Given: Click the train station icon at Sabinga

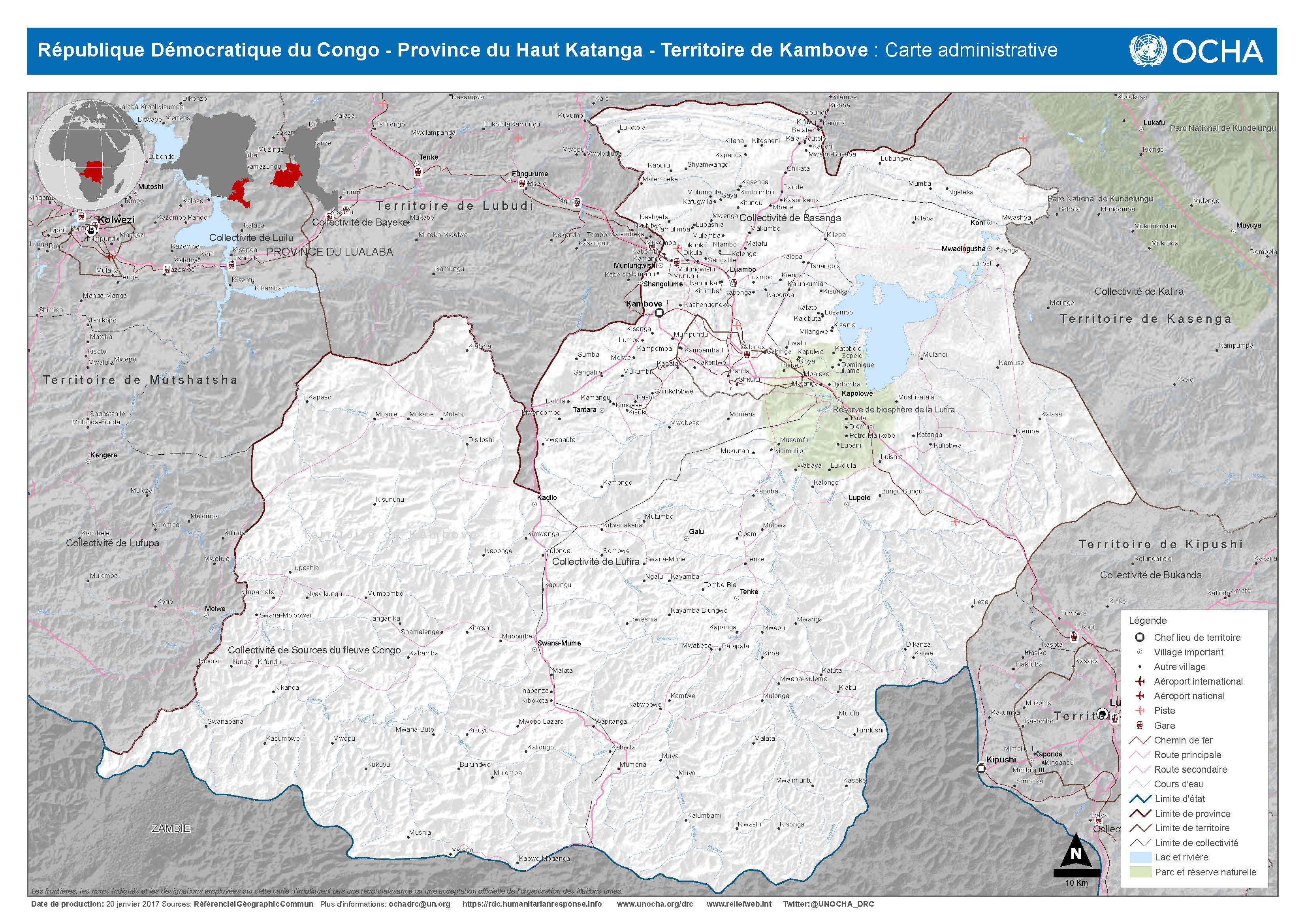Looking at the screenshot, I should pyautogui.click(x=747, y=354).
